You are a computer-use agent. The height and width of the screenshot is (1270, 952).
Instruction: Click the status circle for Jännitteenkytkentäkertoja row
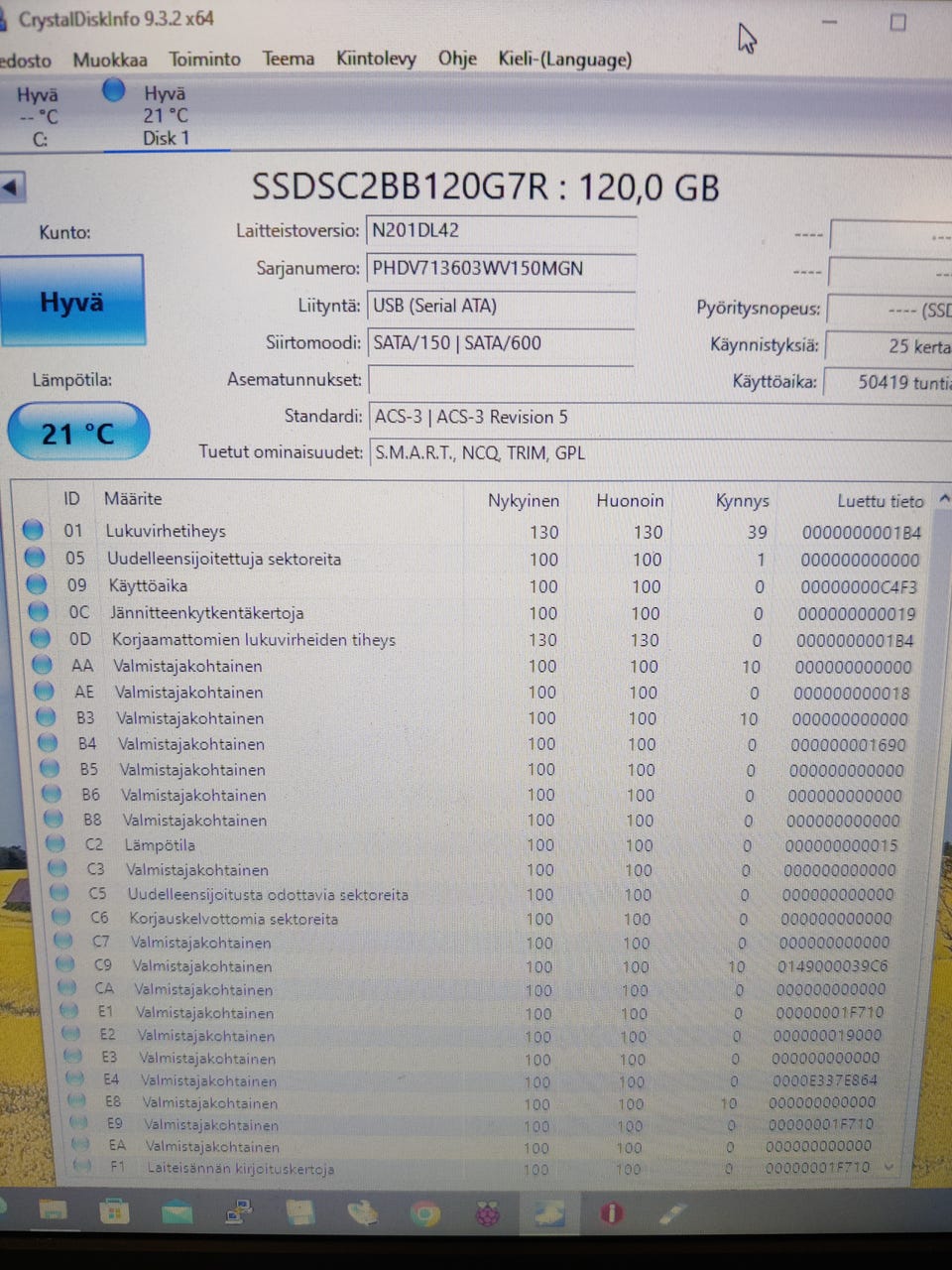click(x=38, y=611)
